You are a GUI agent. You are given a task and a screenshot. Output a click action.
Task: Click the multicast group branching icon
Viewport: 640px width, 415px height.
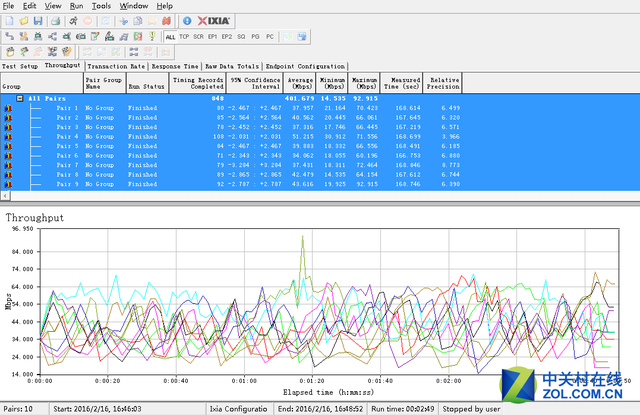coord(52,36)
